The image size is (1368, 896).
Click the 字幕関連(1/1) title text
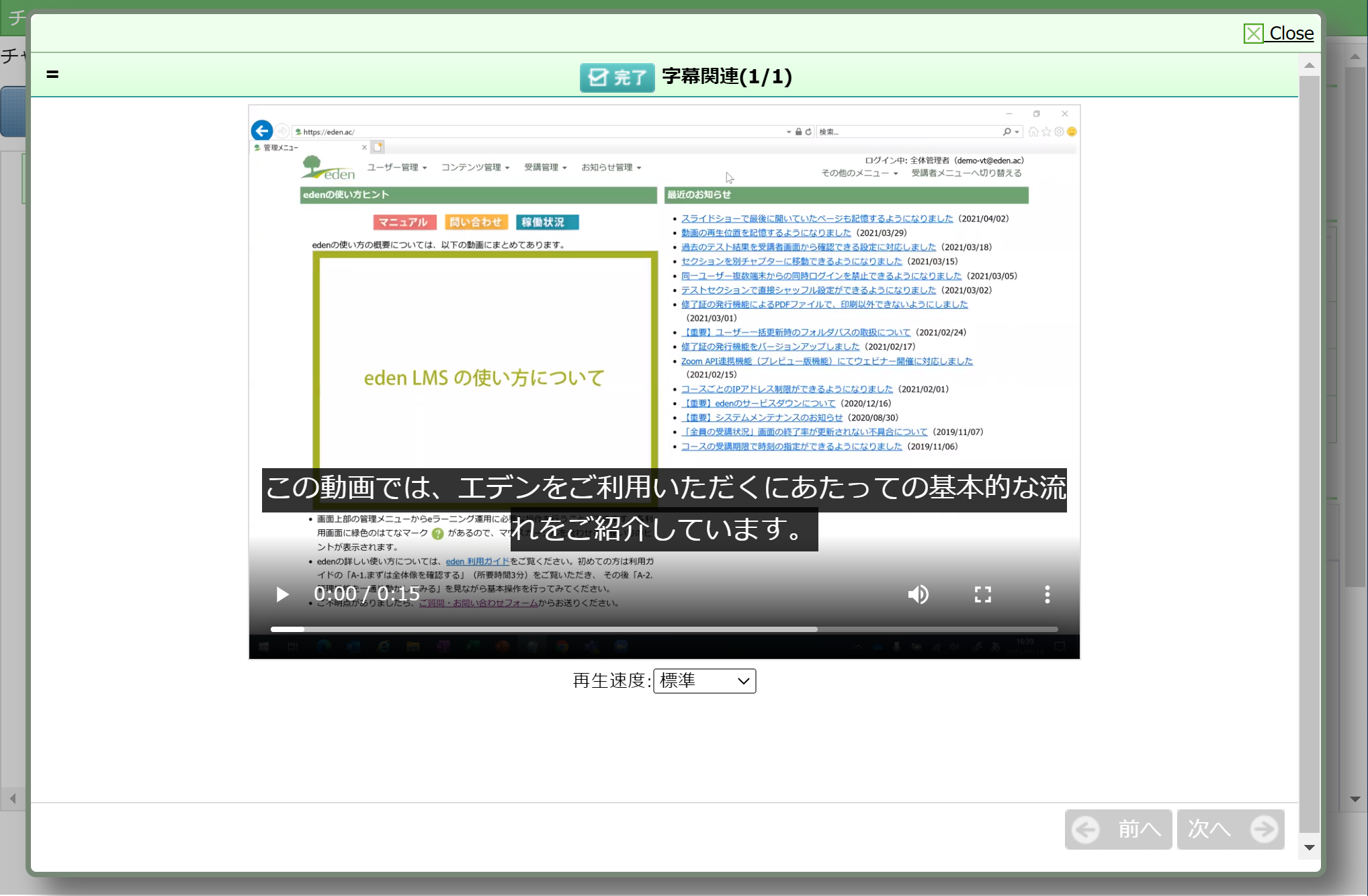(x=726, y=77)
